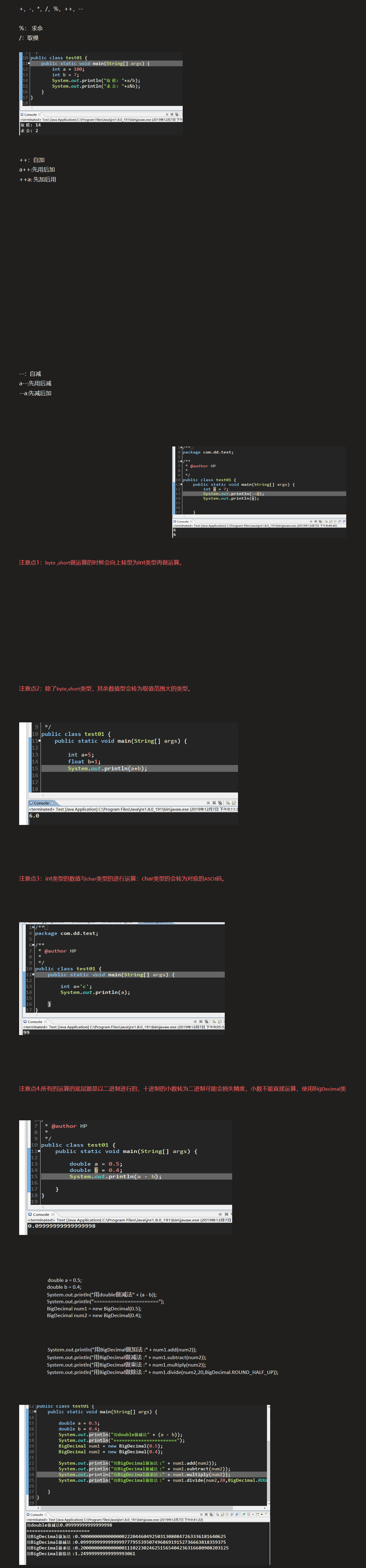Click the heading '+, -, *, /, %, ++, --'

51,9
